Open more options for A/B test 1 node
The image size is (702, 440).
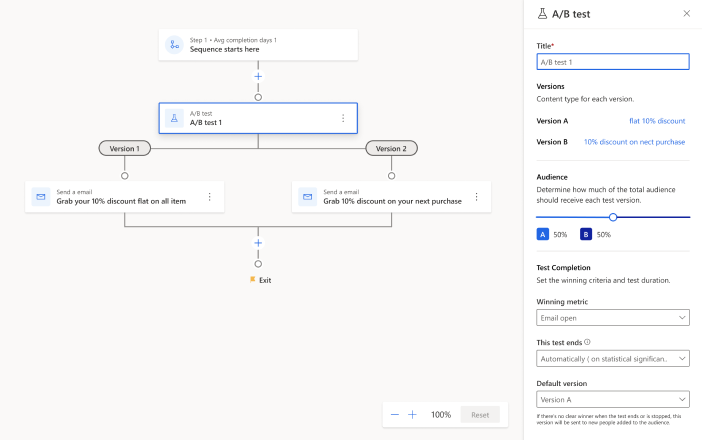343,118
